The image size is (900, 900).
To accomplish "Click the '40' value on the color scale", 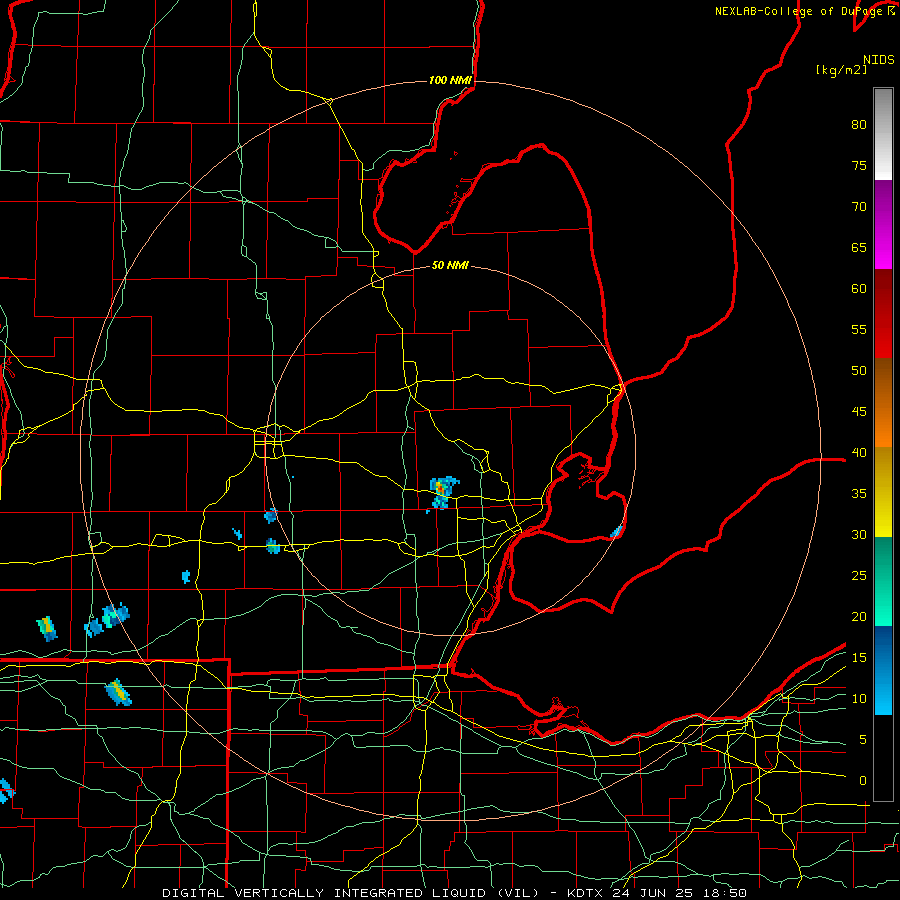I will click(859, 453).
